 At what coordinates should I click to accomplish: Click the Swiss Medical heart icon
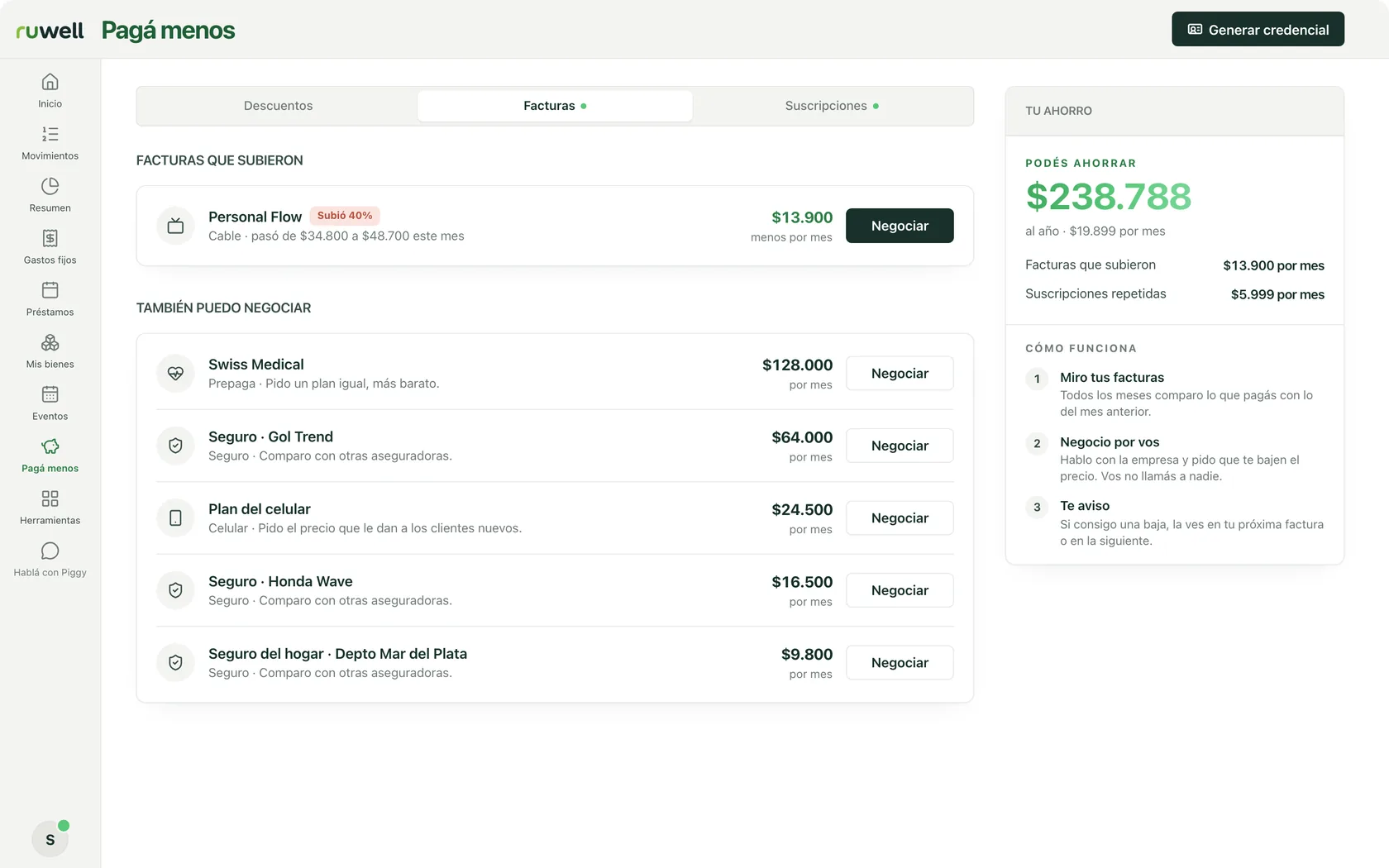click(175, 374)
